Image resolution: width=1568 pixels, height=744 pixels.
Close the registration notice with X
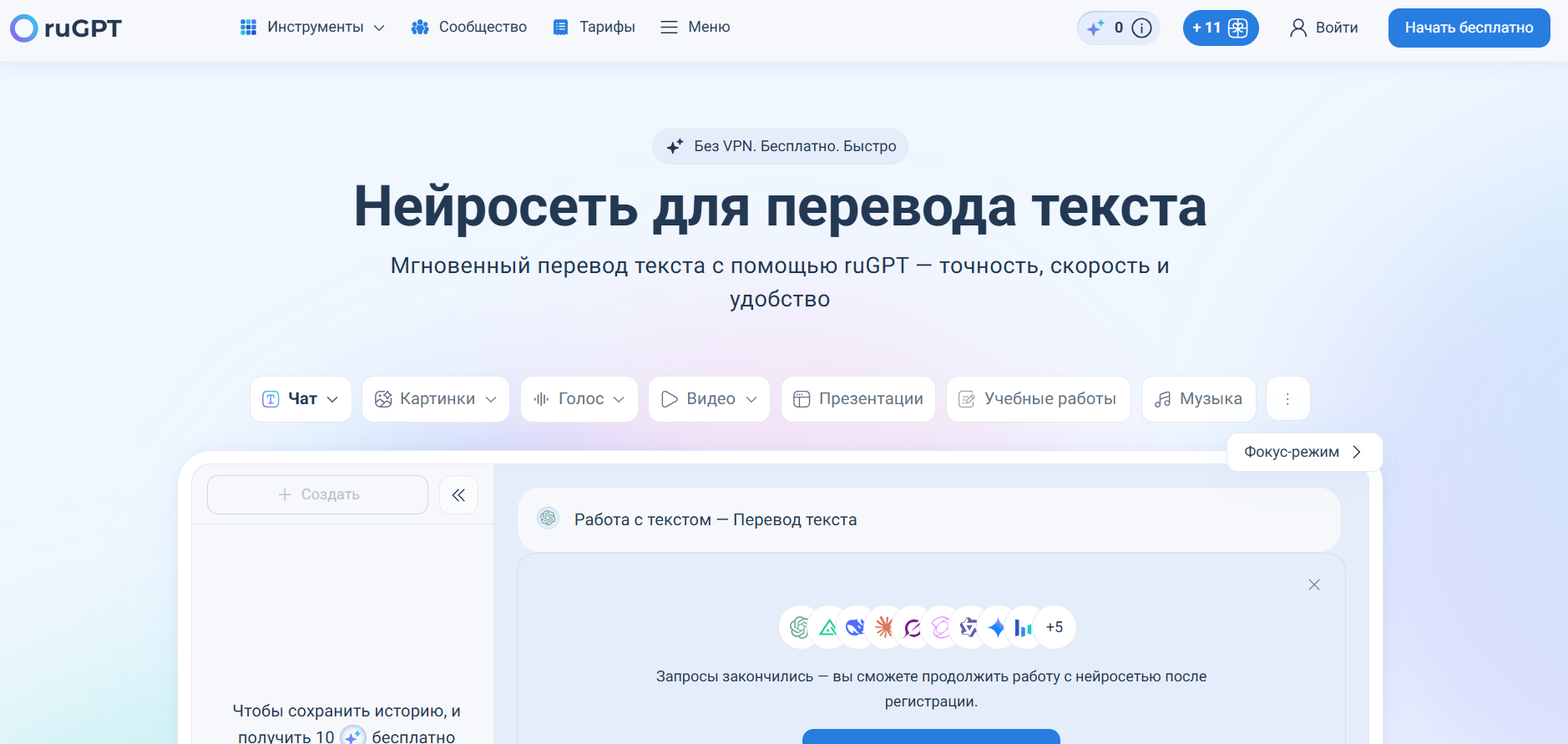click(x=1313, y=585)
